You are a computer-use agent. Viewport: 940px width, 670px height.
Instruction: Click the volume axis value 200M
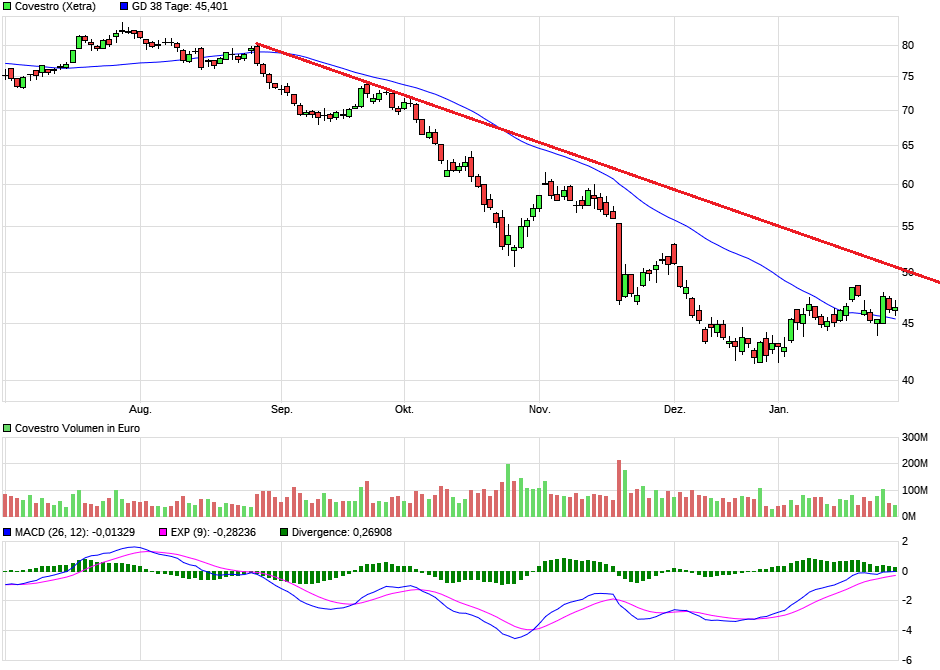point(915,464)
